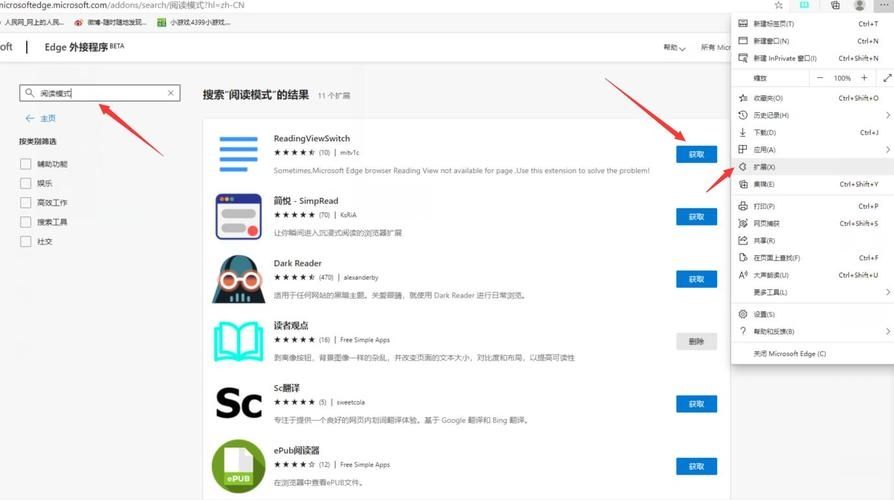Click the Sc翻译 extension logo
Image resolution: width=894 pixels, height=500 pixels.
click(238, 404)
